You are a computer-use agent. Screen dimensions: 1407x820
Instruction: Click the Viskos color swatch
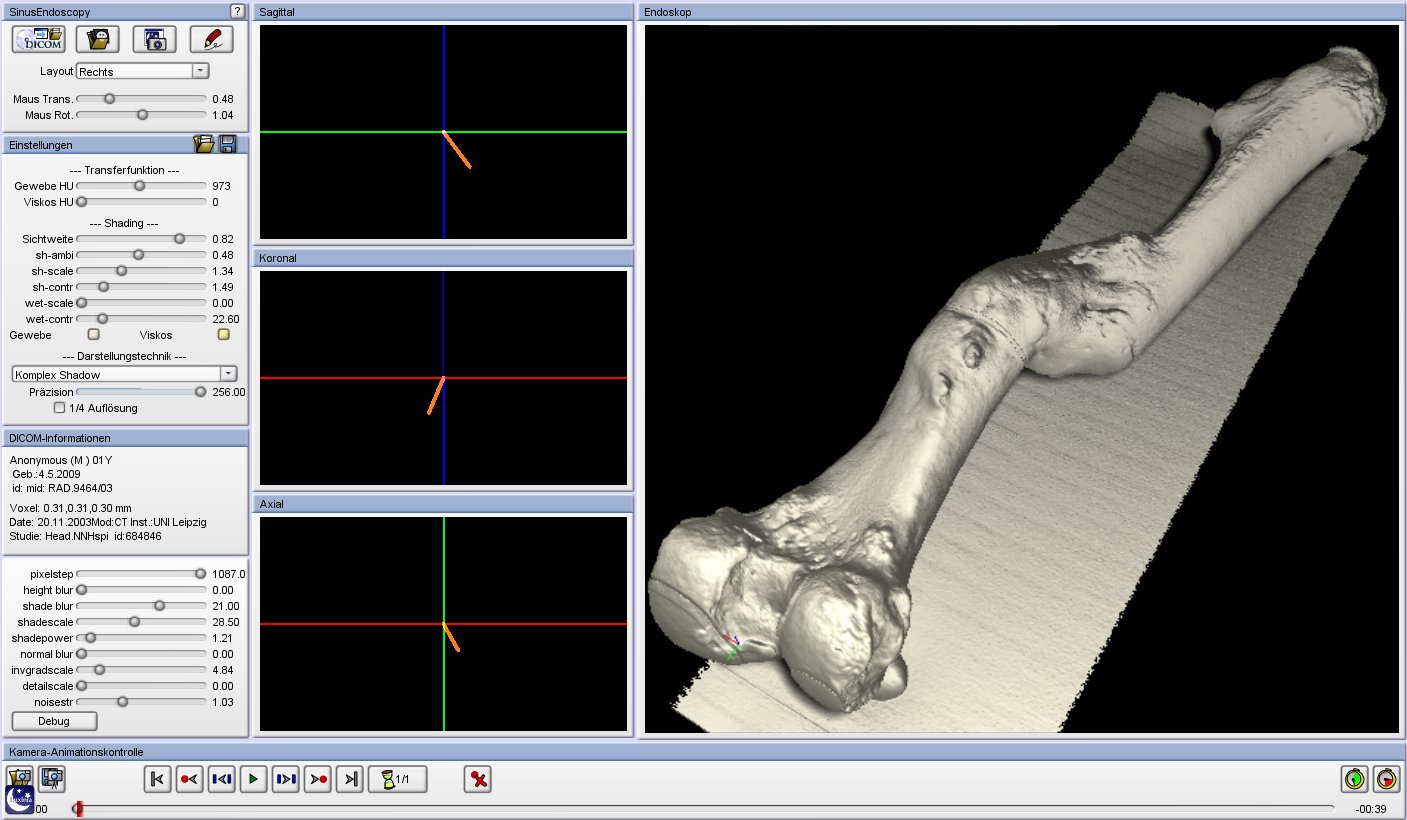pos(224,335)
